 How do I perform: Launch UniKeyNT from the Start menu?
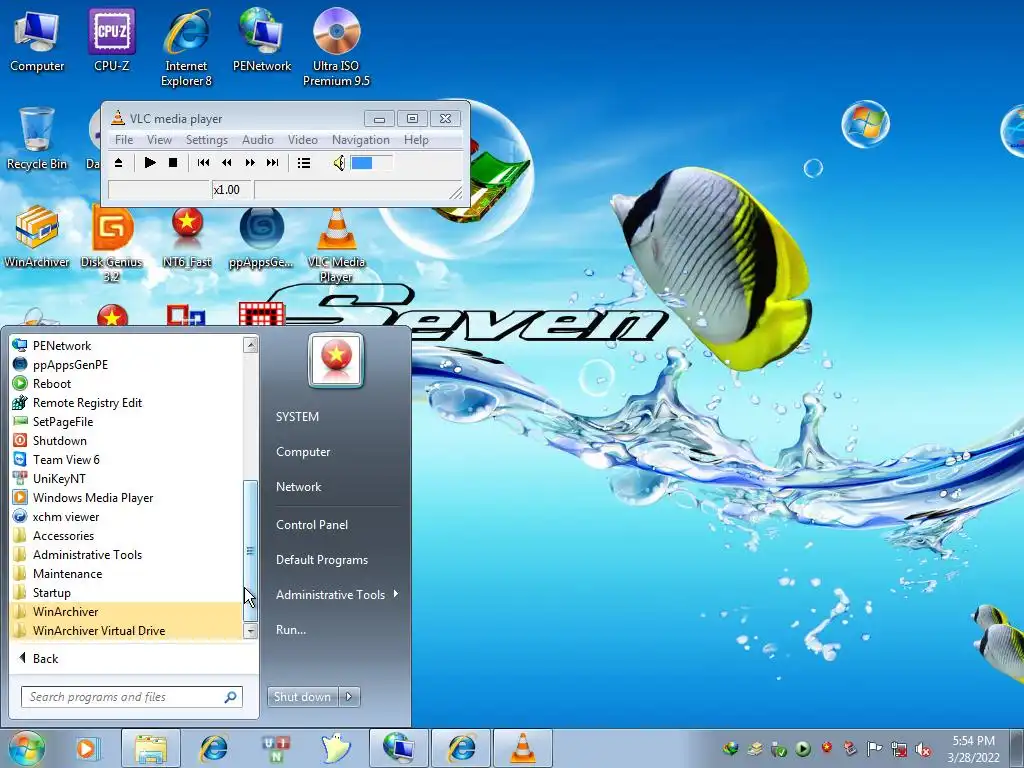[125, 479]
